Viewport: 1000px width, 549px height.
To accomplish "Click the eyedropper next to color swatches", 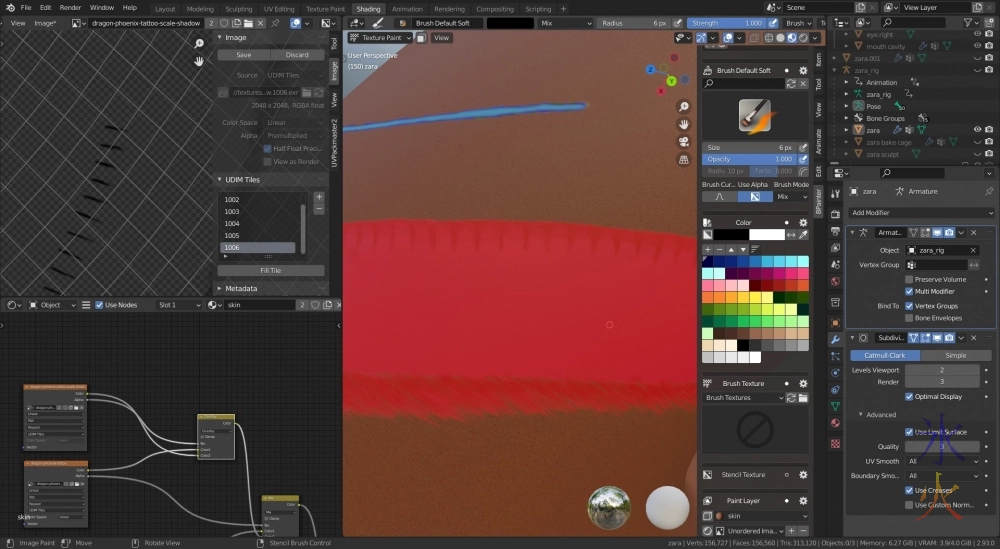I will 804,234.
